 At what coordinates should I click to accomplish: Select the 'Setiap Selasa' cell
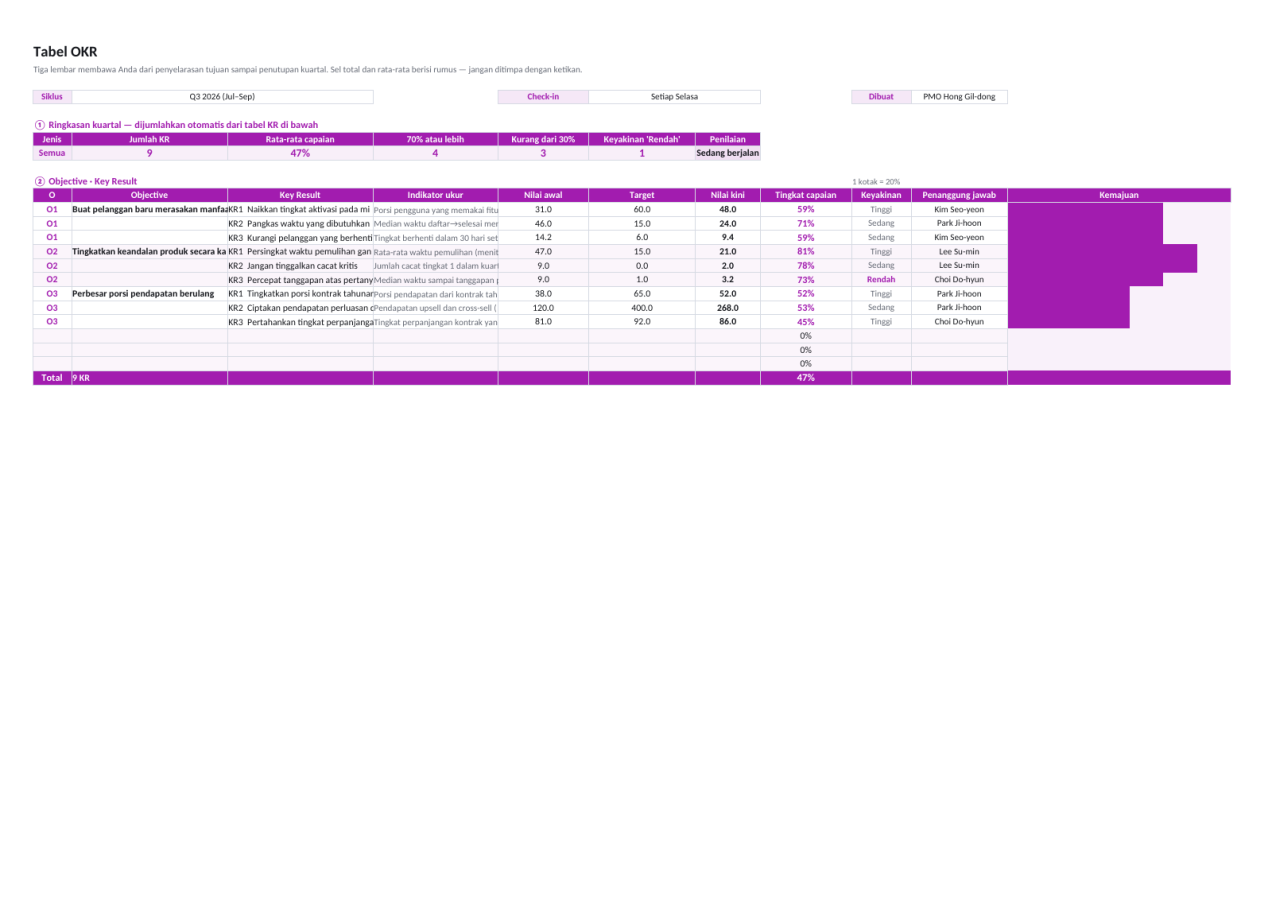(x=674, y=97)
